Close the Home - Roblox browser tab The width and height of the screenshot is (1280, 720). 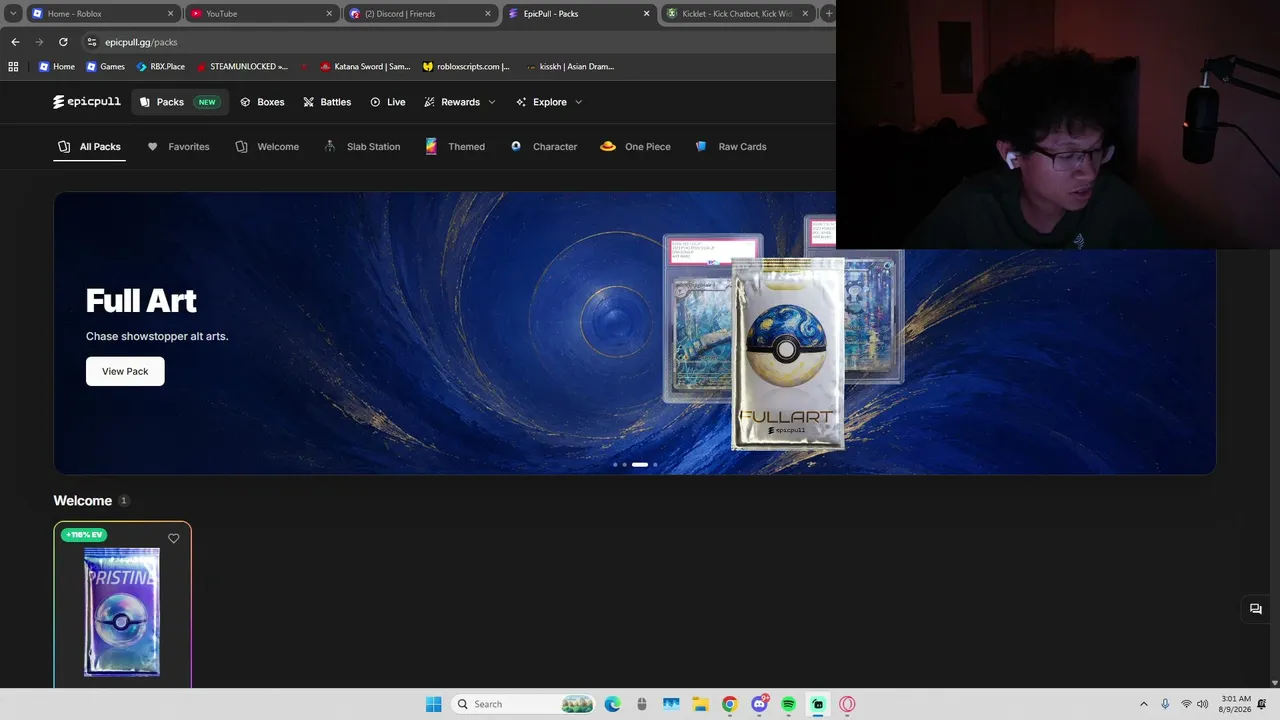click(x=170, y=14)
